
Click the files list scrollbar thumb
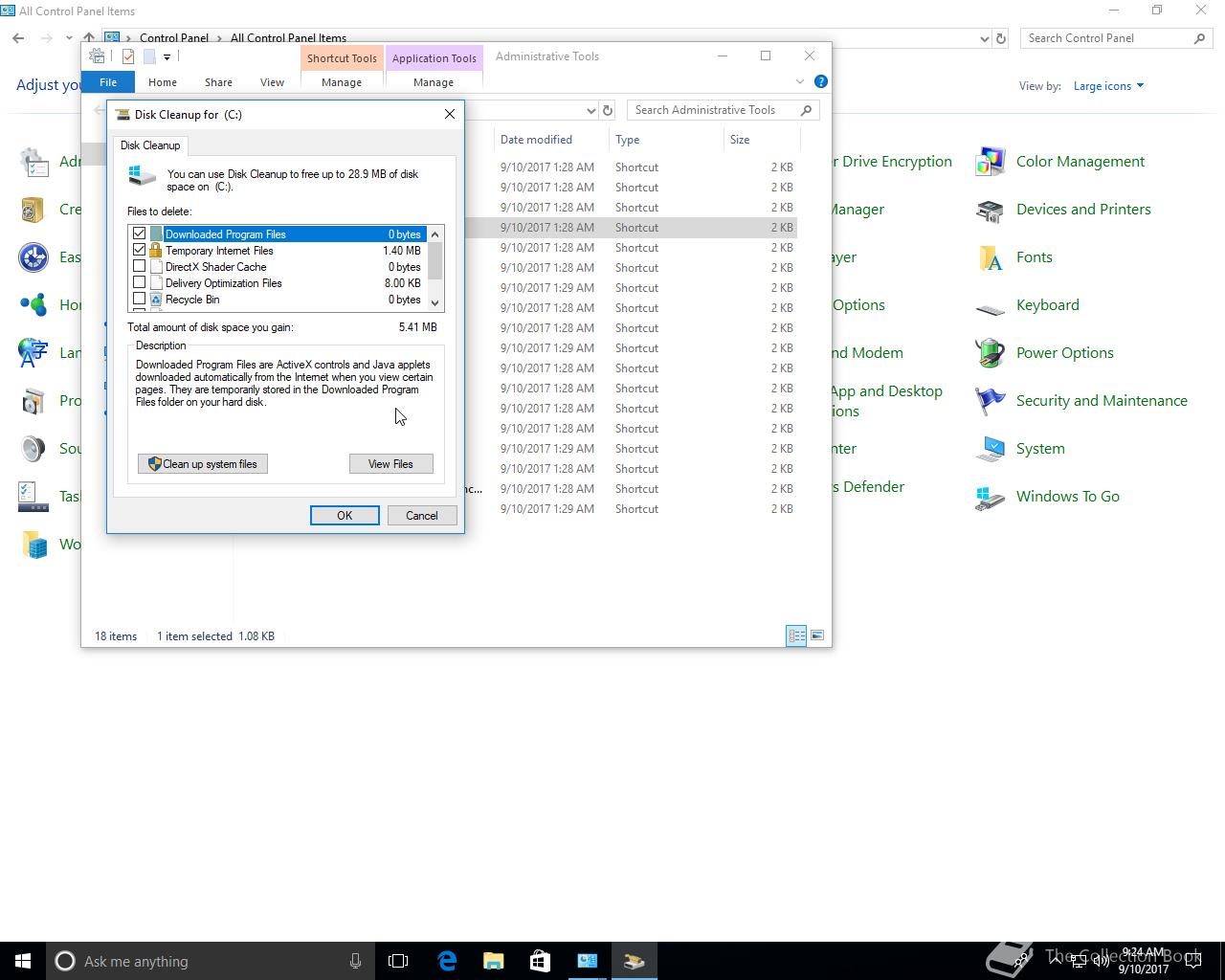tap(435, 260)
